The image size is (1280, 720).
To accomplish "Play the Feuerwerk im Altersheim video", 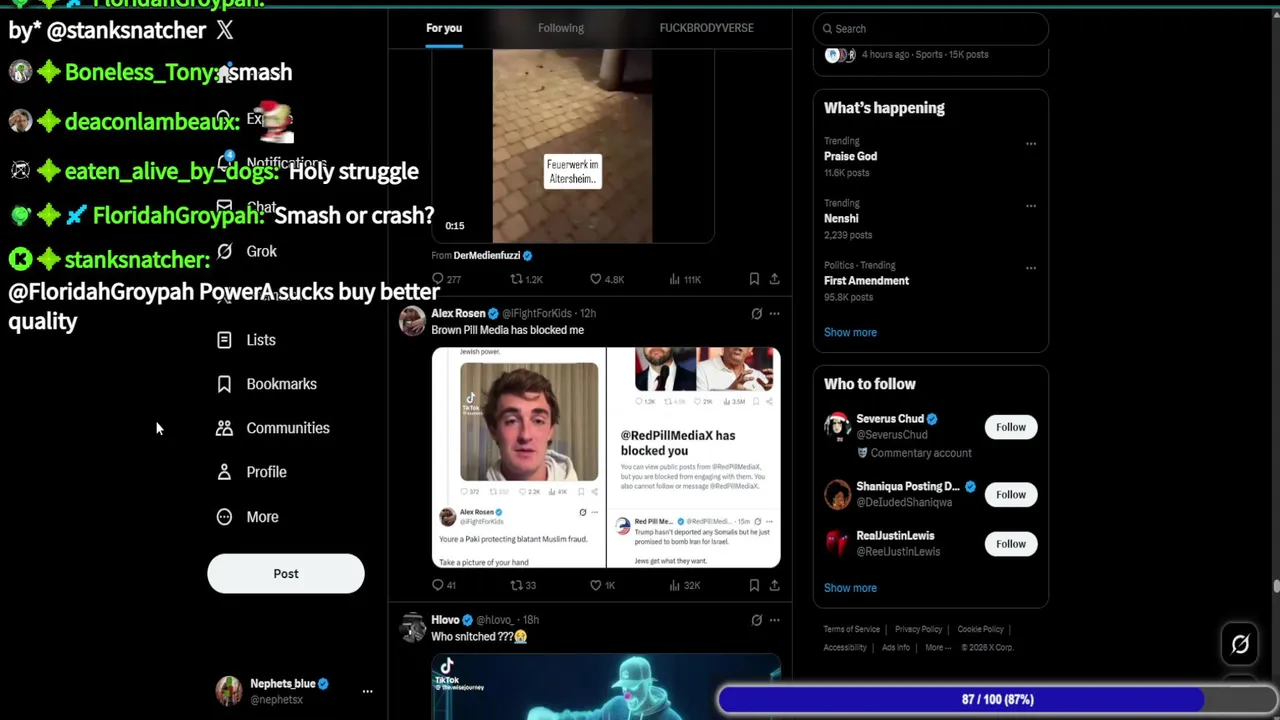I will 572,146.
